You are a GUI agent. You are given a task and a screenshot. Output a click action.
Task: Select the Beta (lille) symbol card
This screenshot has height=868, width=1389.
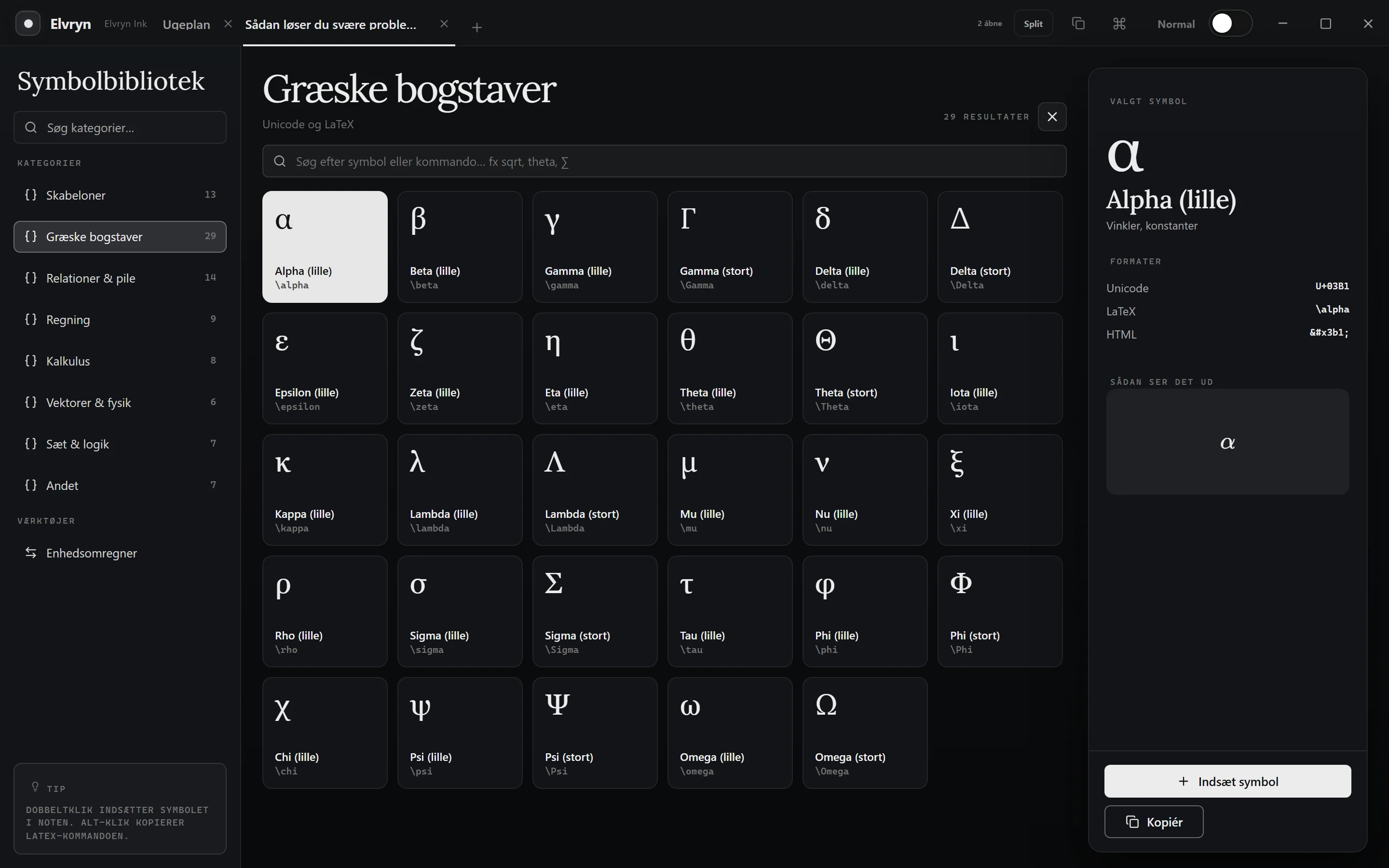460,247
